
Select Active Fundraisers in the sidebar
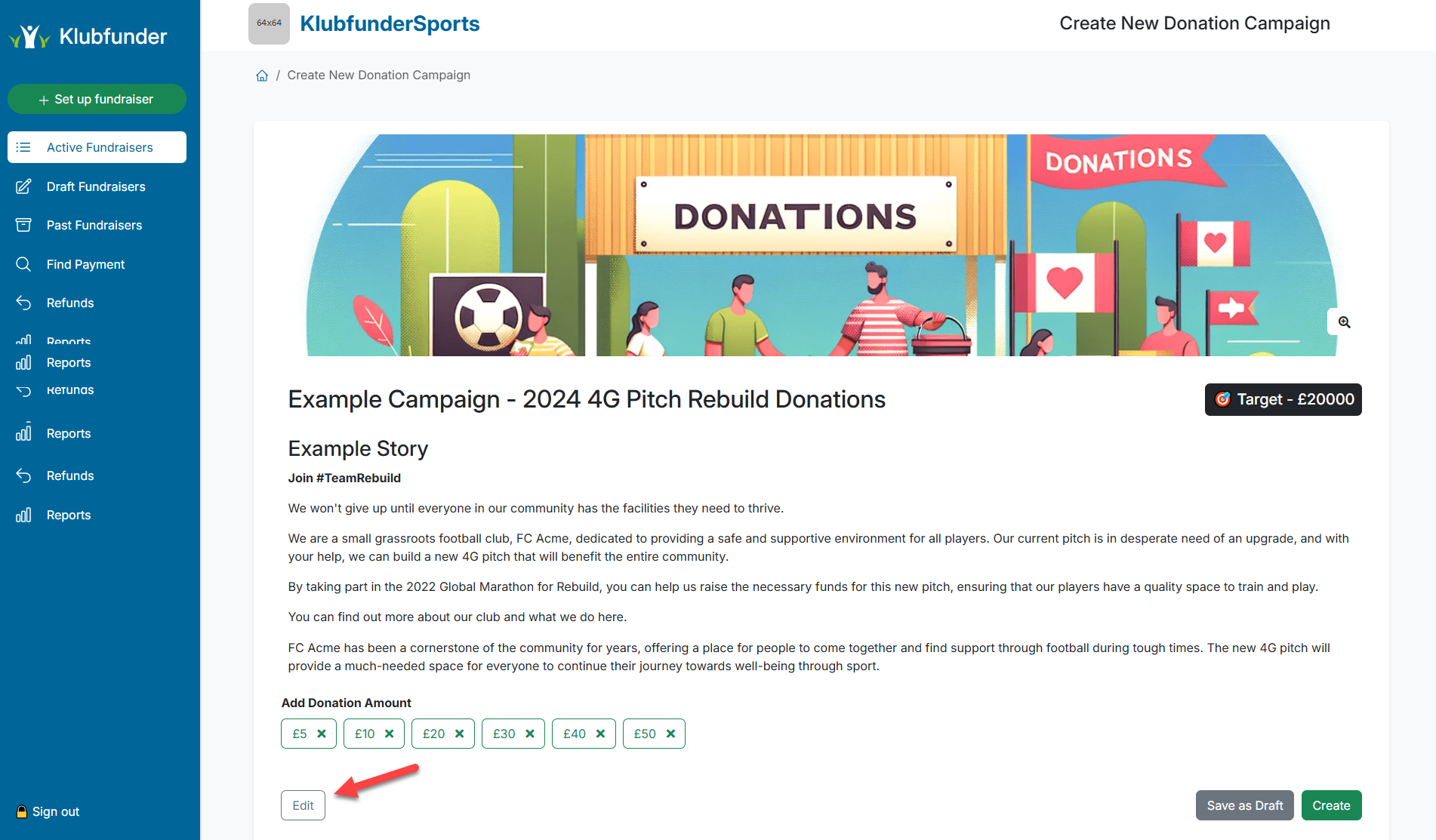[97, 147]
